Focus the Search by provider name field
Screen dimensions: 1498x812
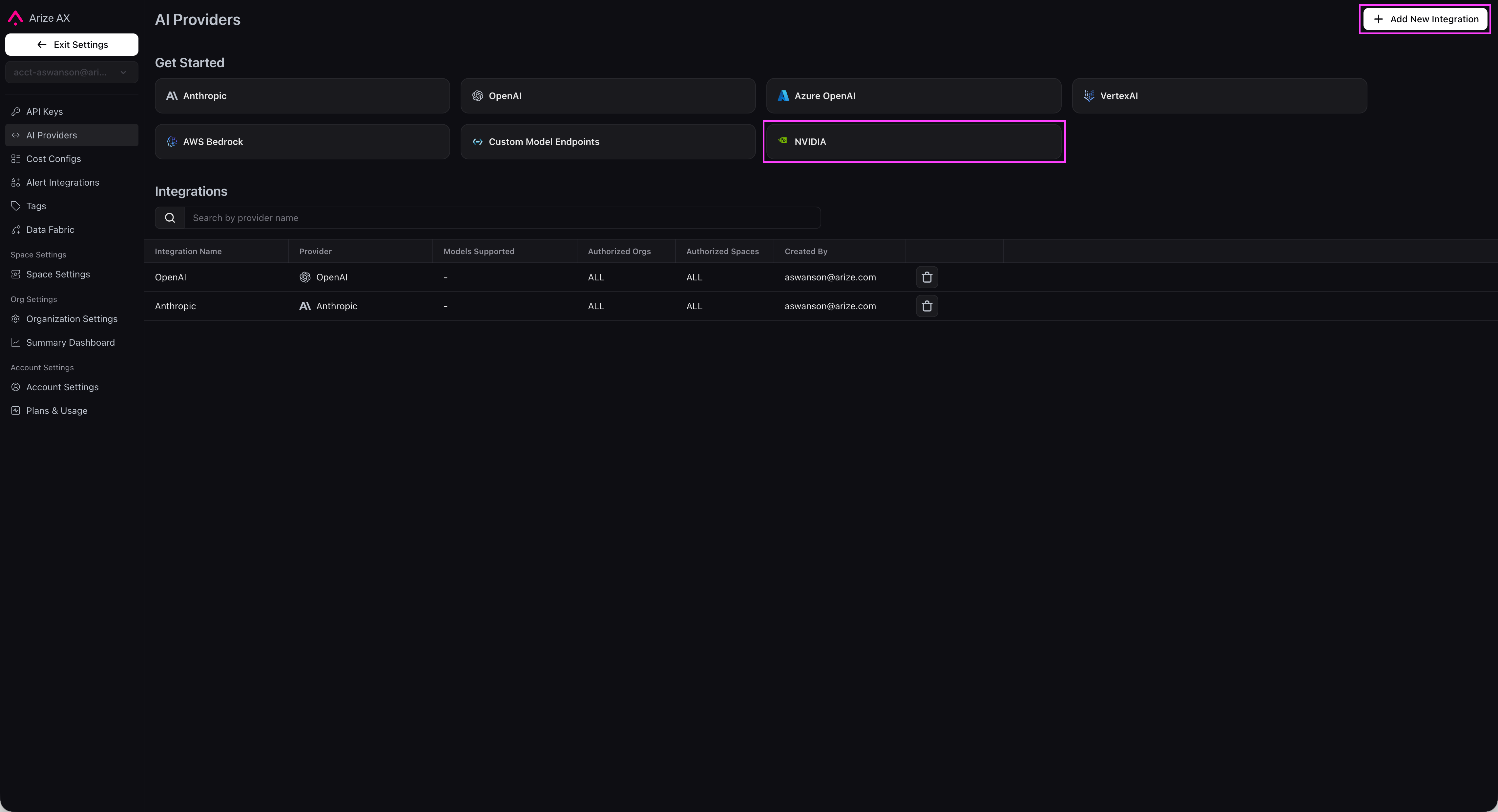(502, 218)
